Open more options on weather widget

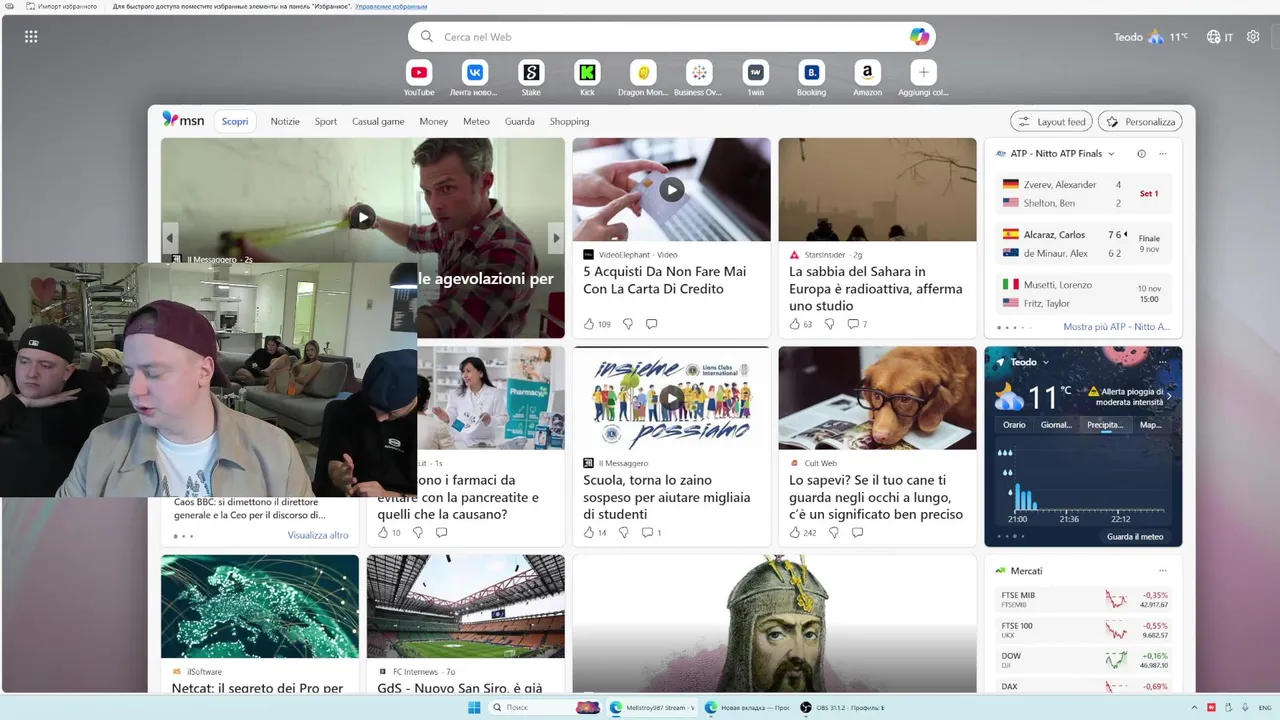(1162, 362)
